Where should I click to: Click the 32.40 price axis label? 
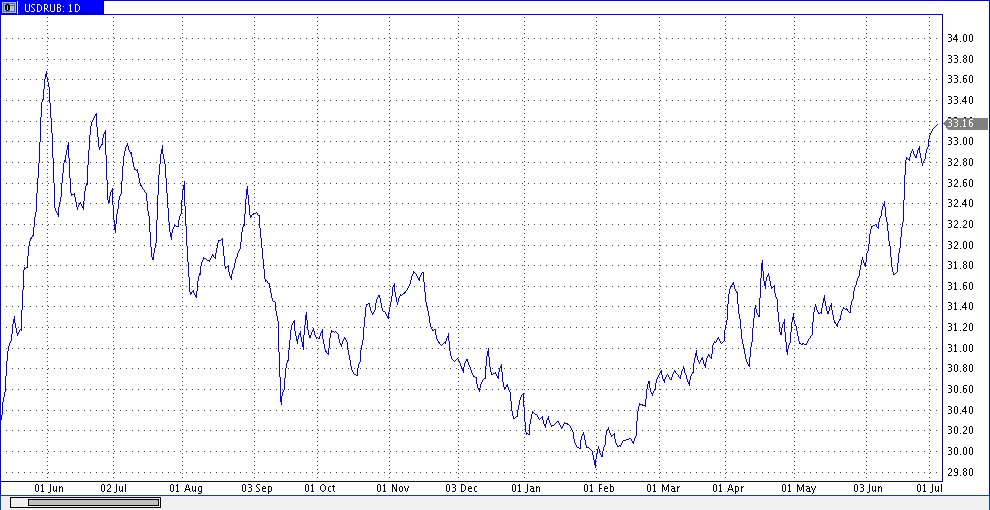click(960, 203)
